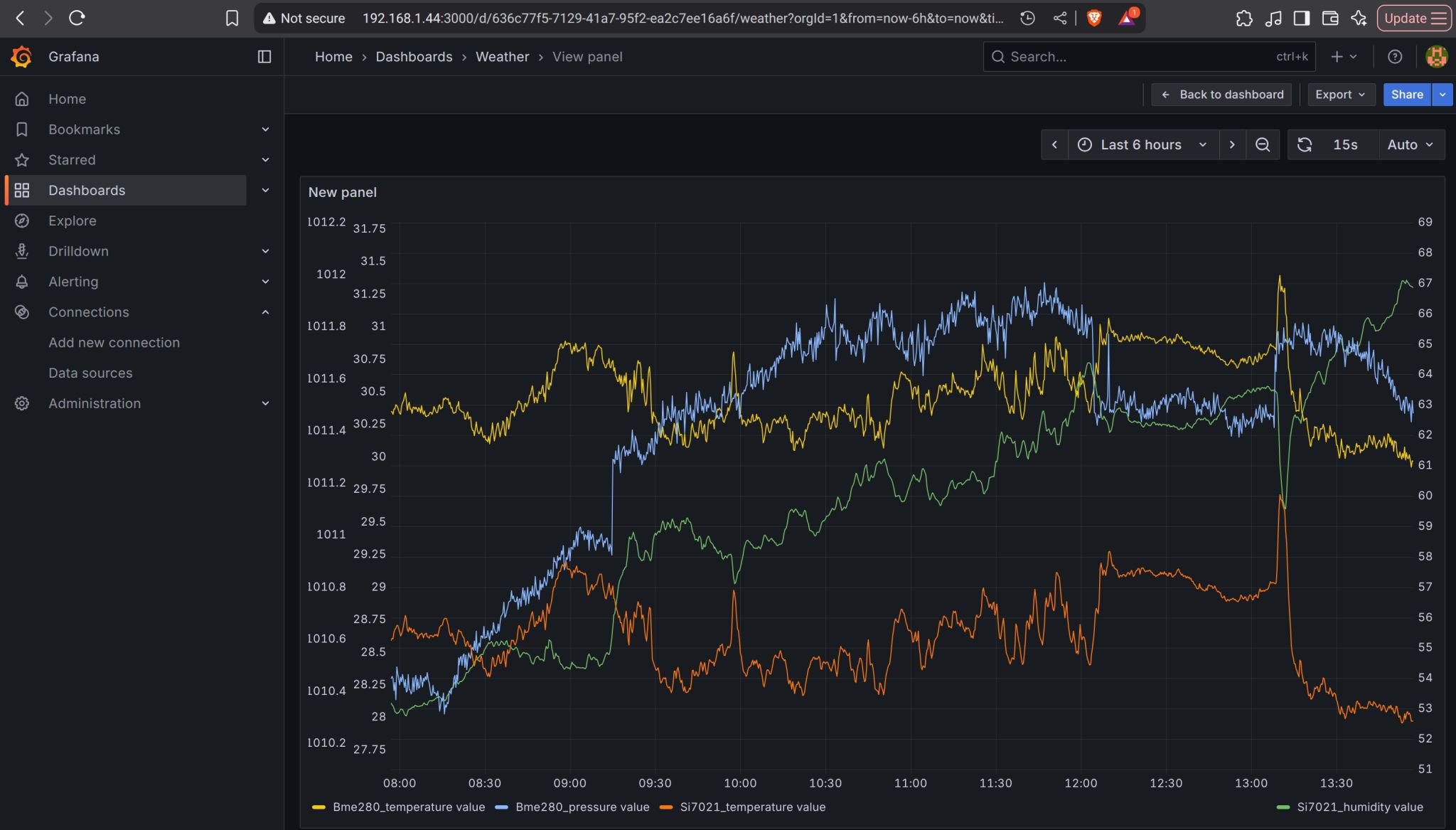
Task: Refresh the dashboard with refresh icon
Action: pyautogui.click(x=1305, y=144)
